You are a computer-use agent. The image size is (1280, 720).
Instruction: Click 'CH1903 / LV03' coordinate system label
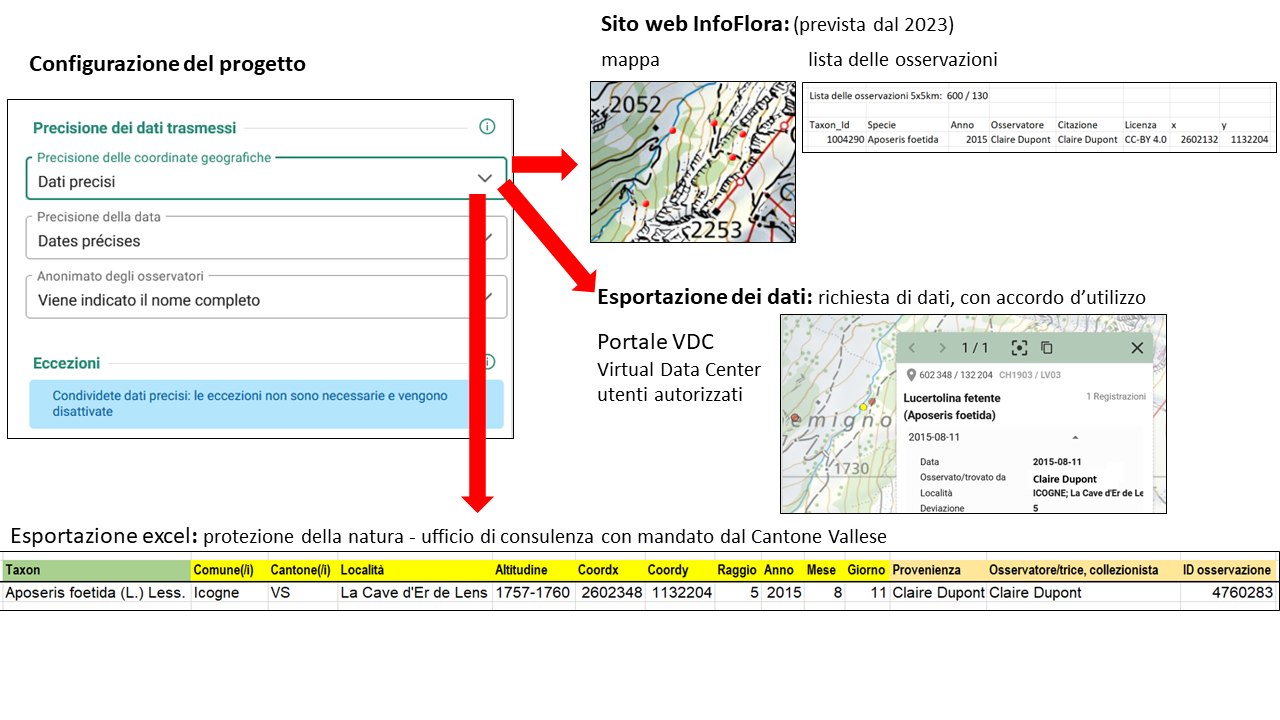(1028, 375)
